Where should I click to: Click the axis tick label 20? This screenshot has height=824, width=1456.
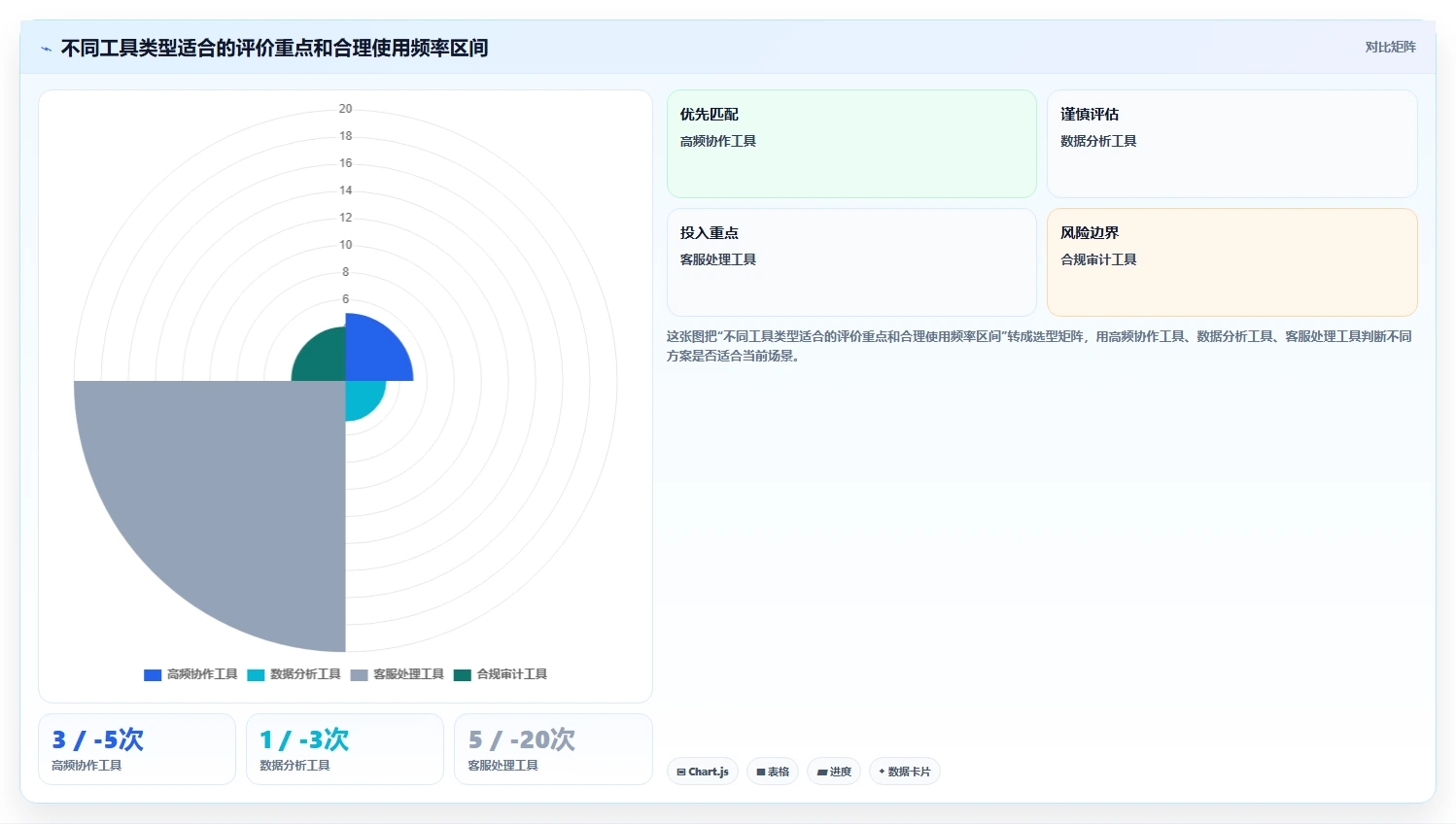coord(345,109)
